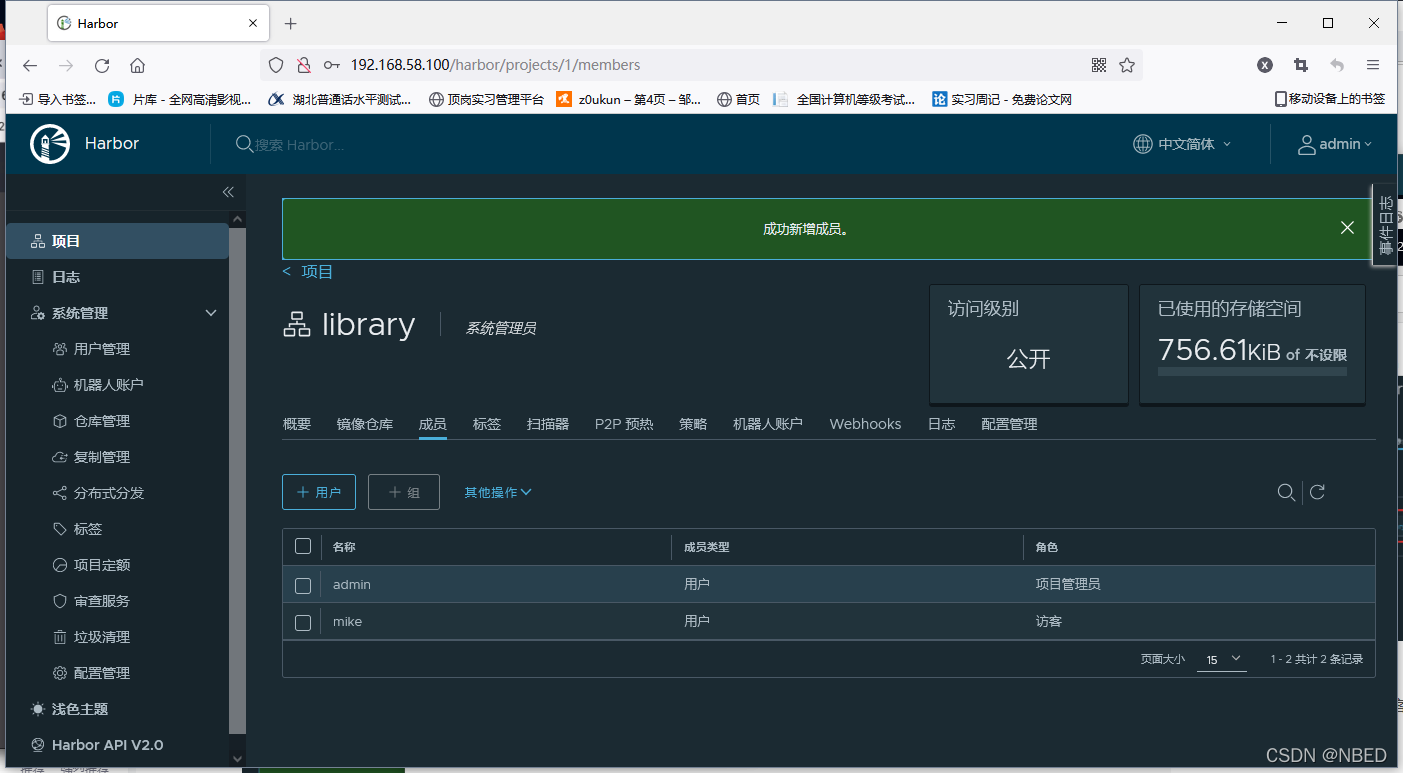1403x773 pixels.
Task: Close the success notification banner
Action: 1347,228
